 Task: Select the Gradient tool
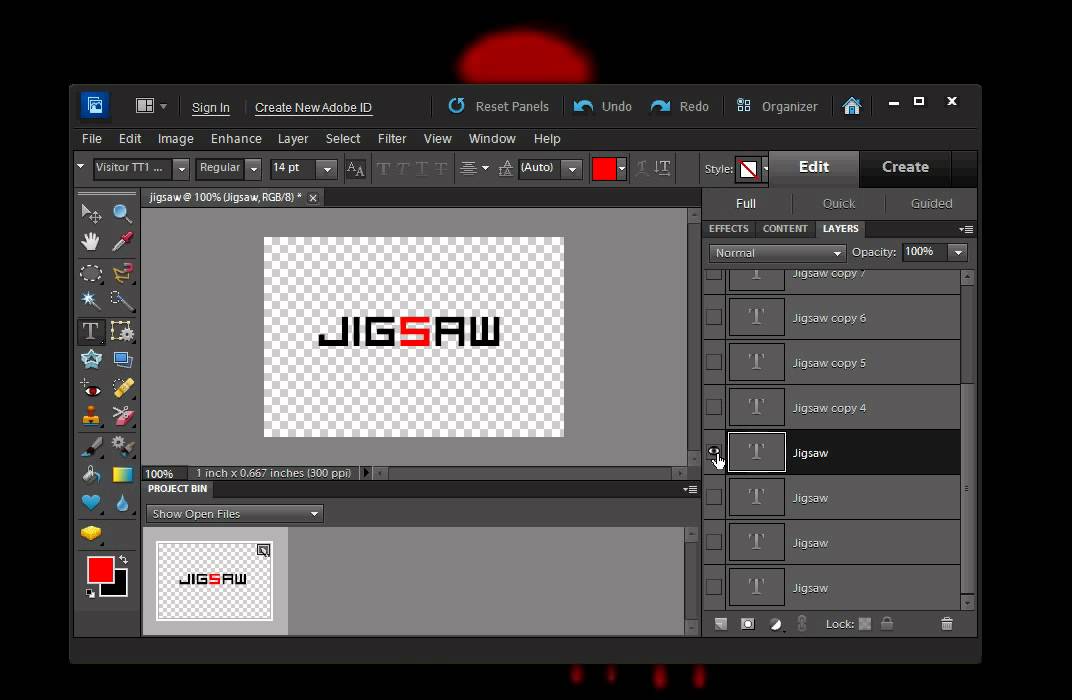point(122,474)
